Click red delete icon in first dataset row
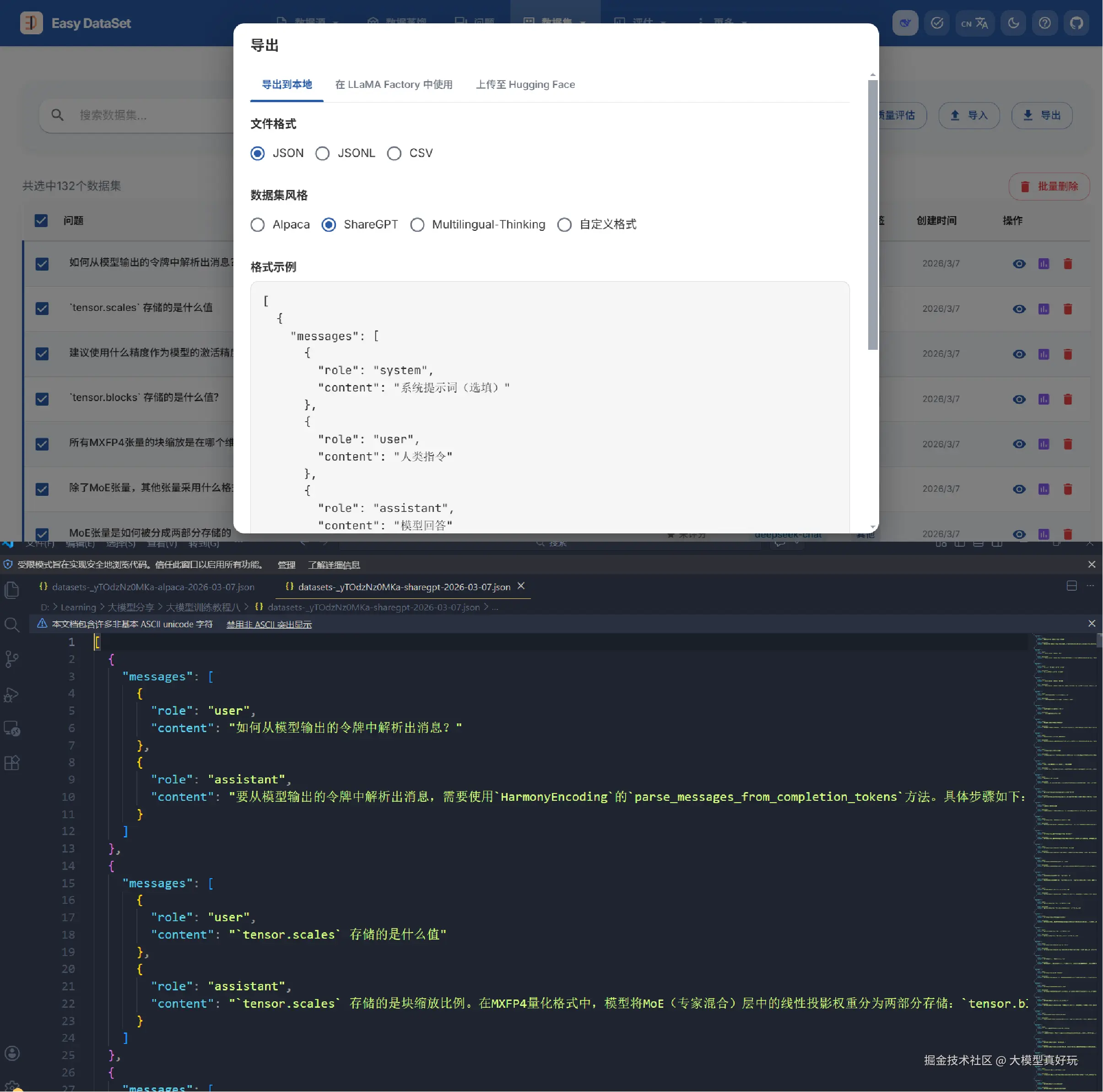Screen dimensions: 1103x1092 pyautogui.click(x=1068, y=264)
